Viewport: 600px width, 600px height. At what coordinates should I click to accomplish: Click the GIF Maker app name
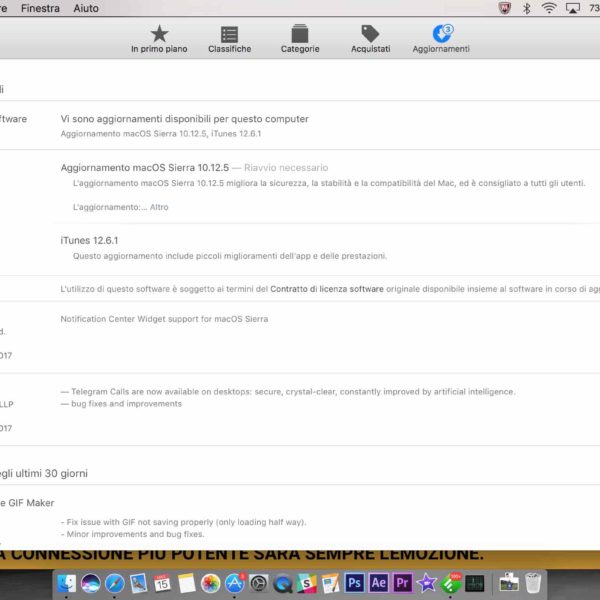[x=27, y=503]
